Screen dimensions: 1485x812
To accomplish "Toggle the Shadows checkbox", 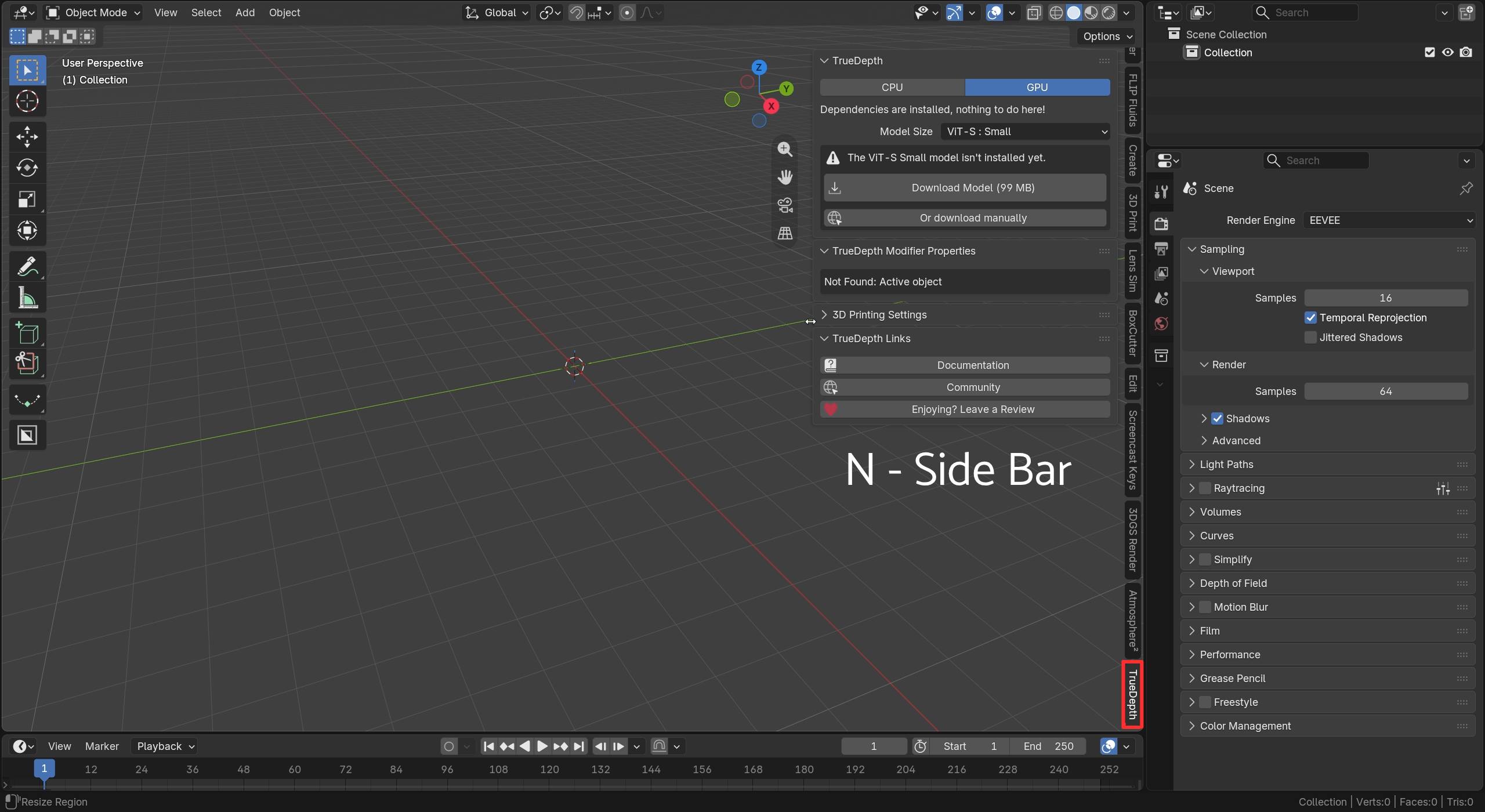I will (1217, 419).
